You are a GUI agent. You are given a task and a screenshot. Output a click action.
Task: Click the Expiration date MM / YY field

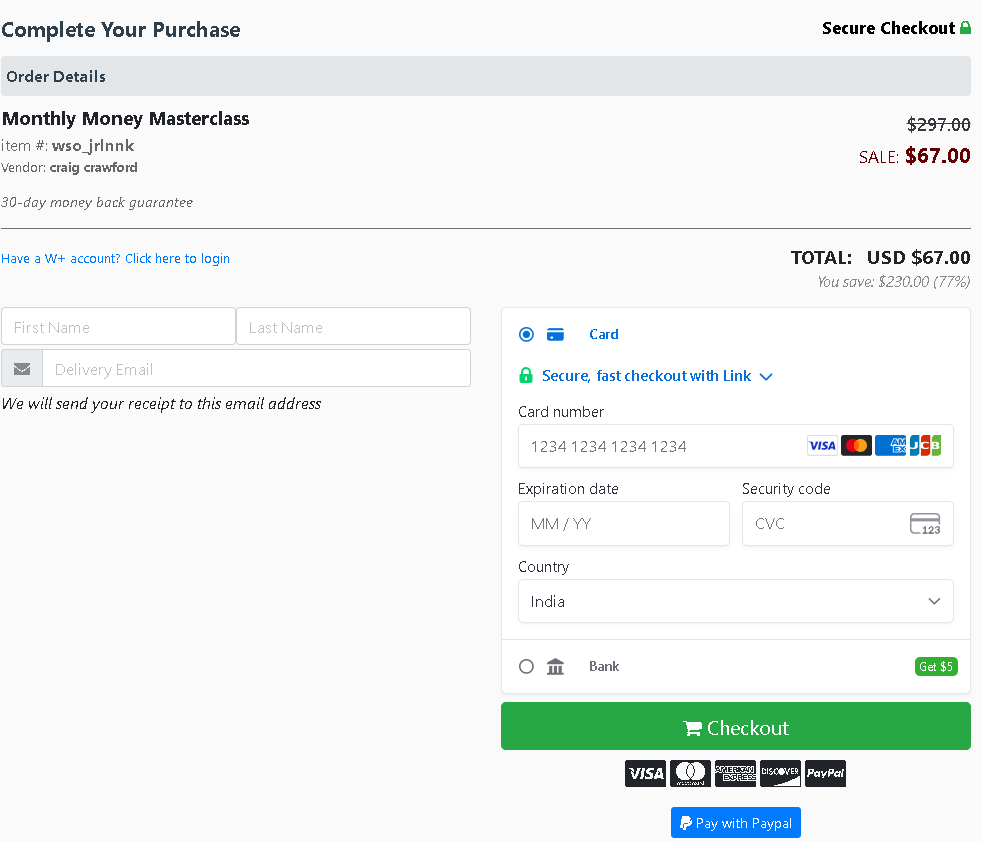click(x=623, y=524)
